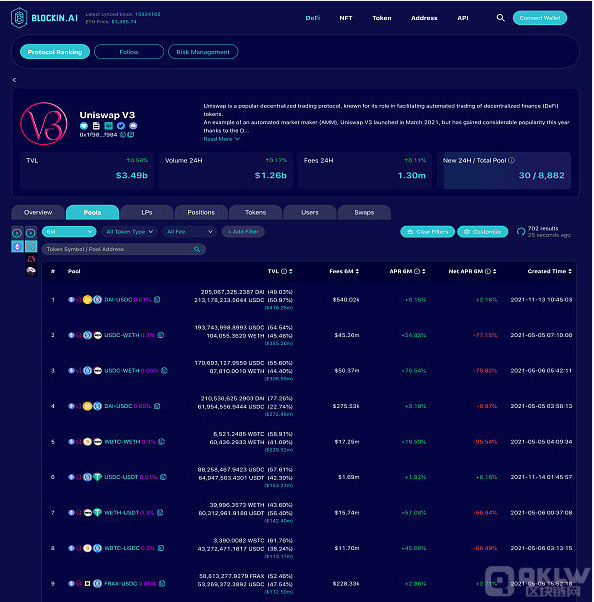
Task: Click the Connect Wallet button
Action: pos(539,18)
